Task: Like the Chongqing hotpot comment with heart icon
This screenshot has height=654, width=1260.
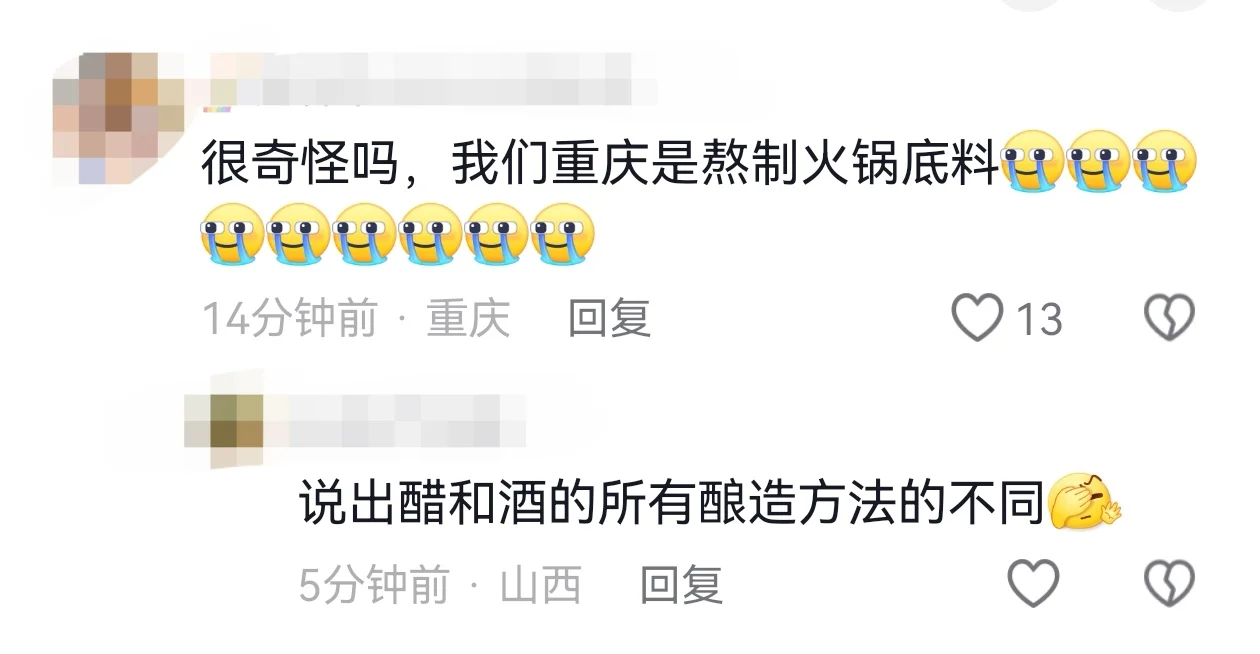Action: click(977, 319)
